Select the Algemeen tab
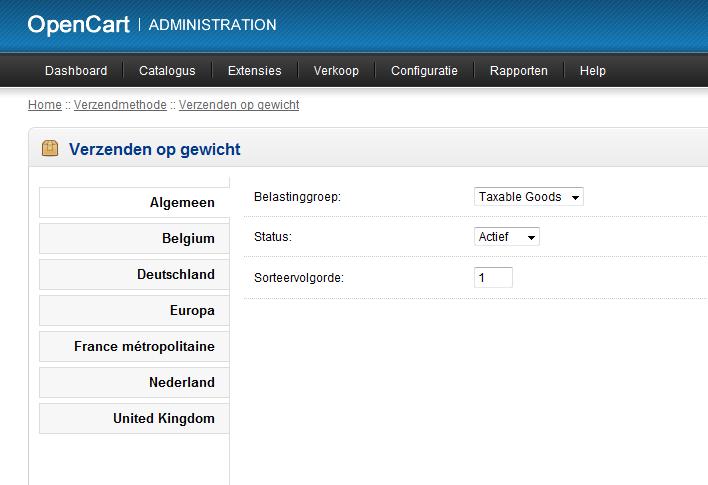The width and height of the screenshot is (708, 485). [135, 202]
